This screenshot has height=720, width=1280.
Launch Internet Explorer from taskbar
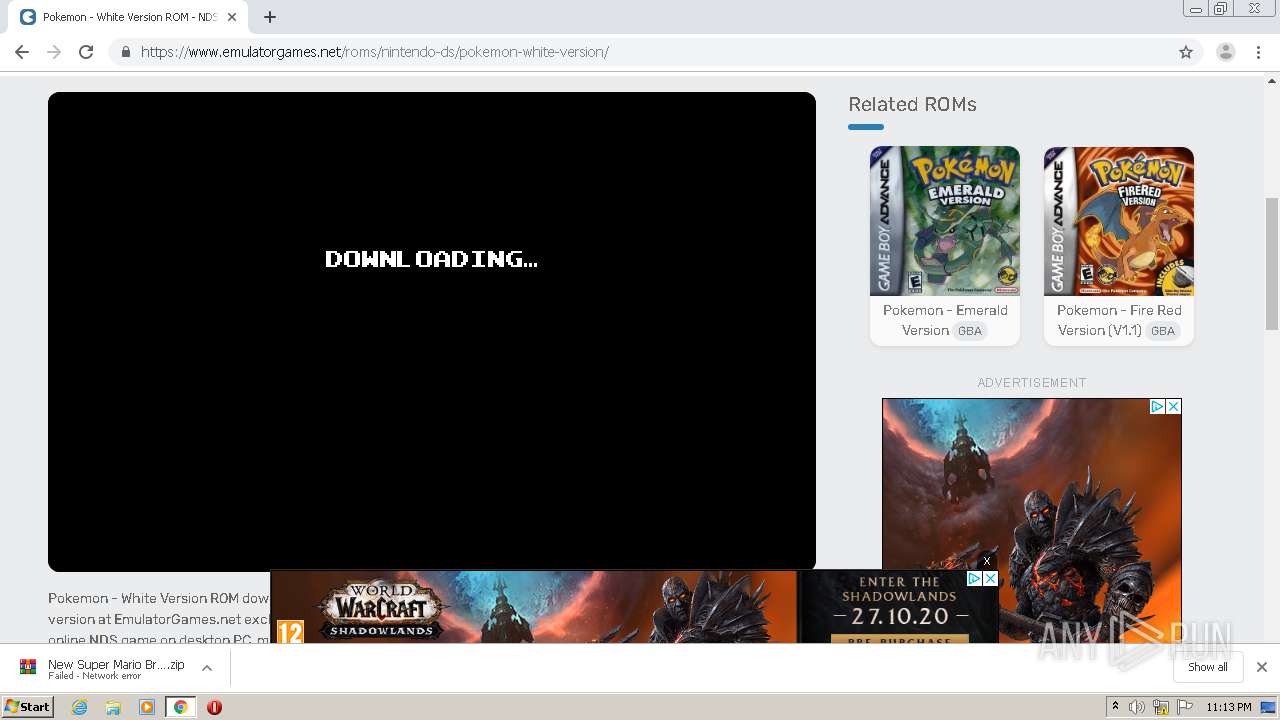click(80, 707)
